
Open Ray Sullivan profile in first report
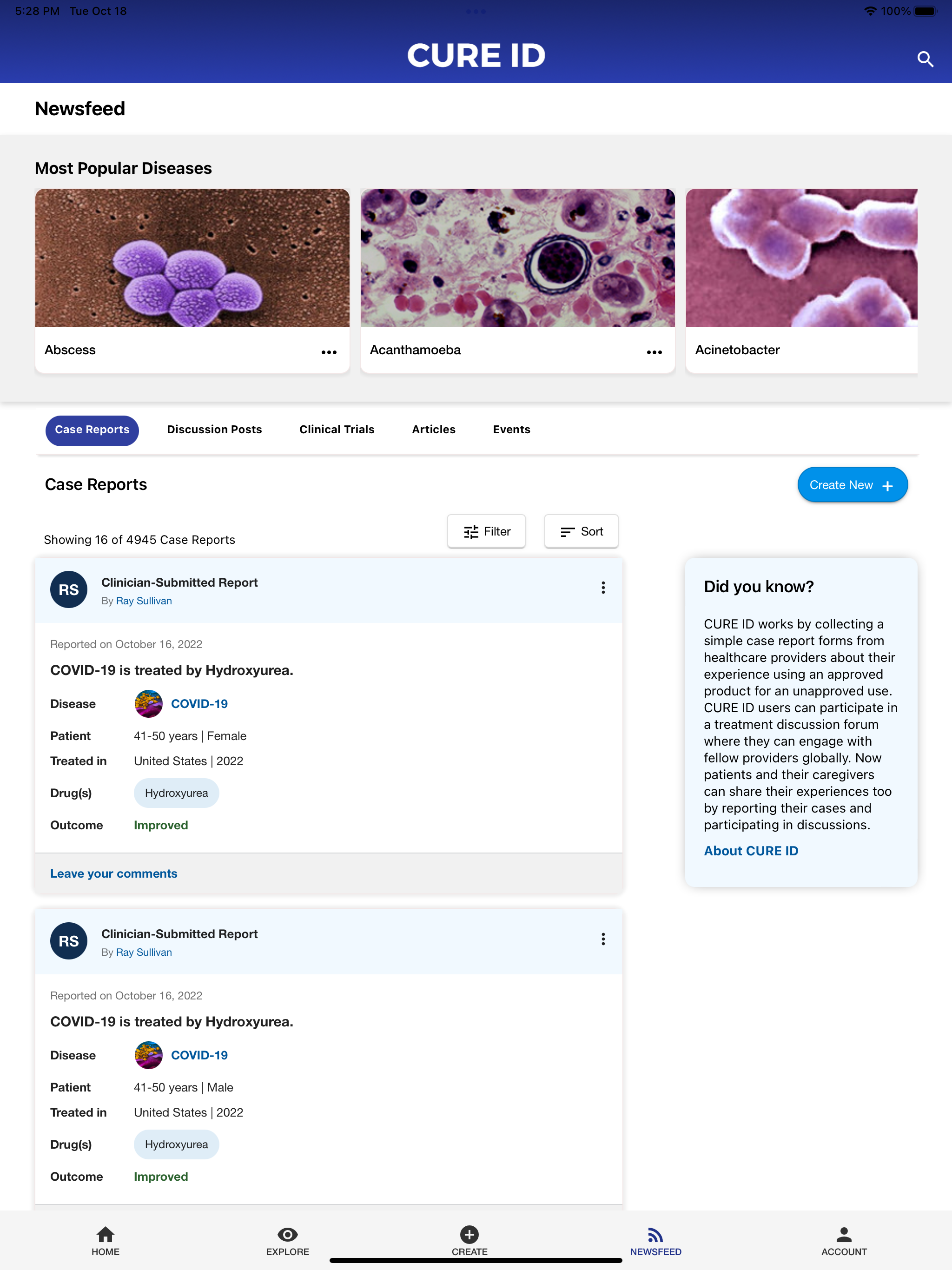tap(144, 601)
